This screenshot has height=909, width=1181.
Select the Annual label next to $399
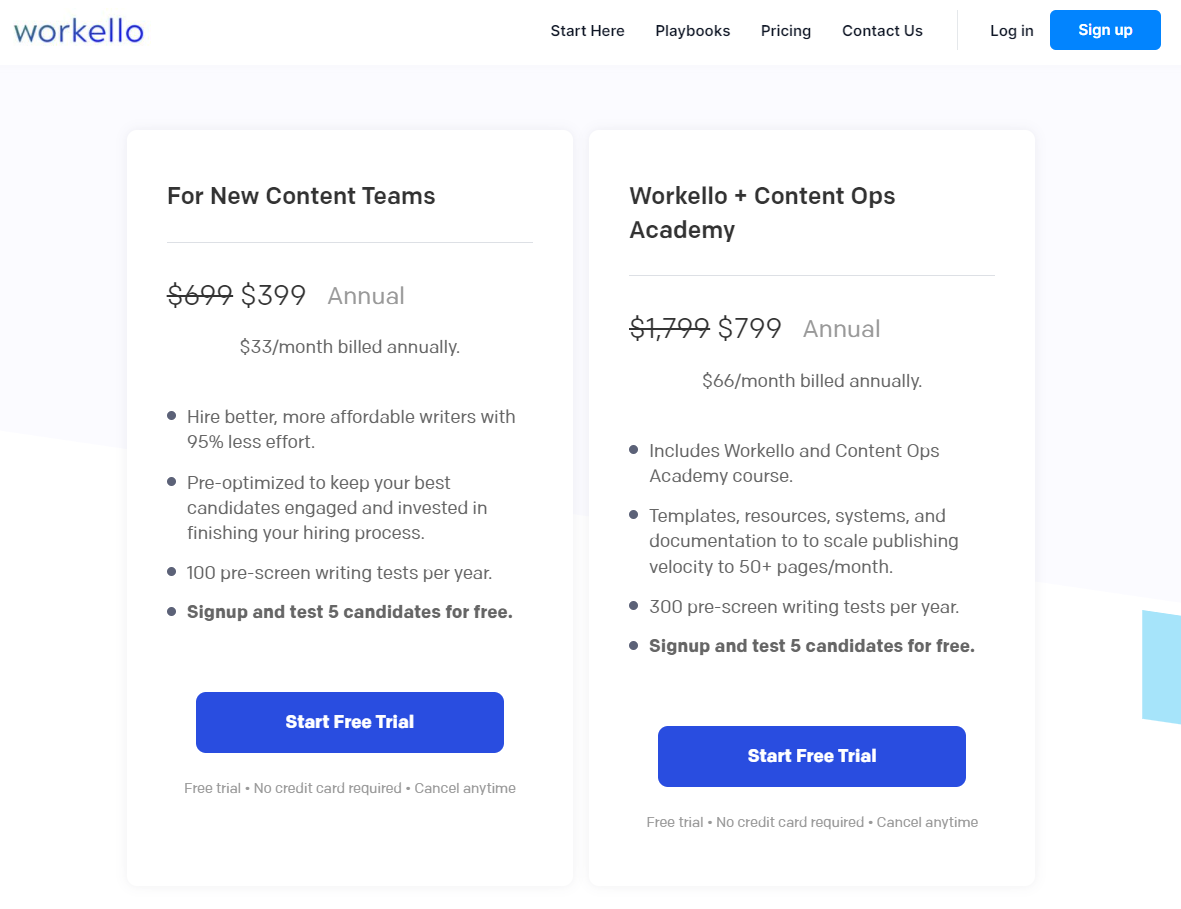tap(366, 296)
